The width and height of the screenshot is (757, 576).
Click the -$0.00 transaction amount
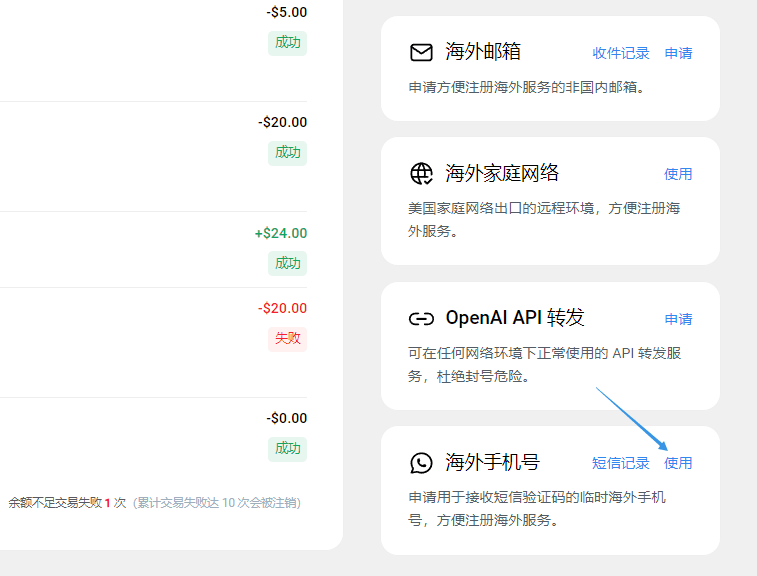pos(287,418)
